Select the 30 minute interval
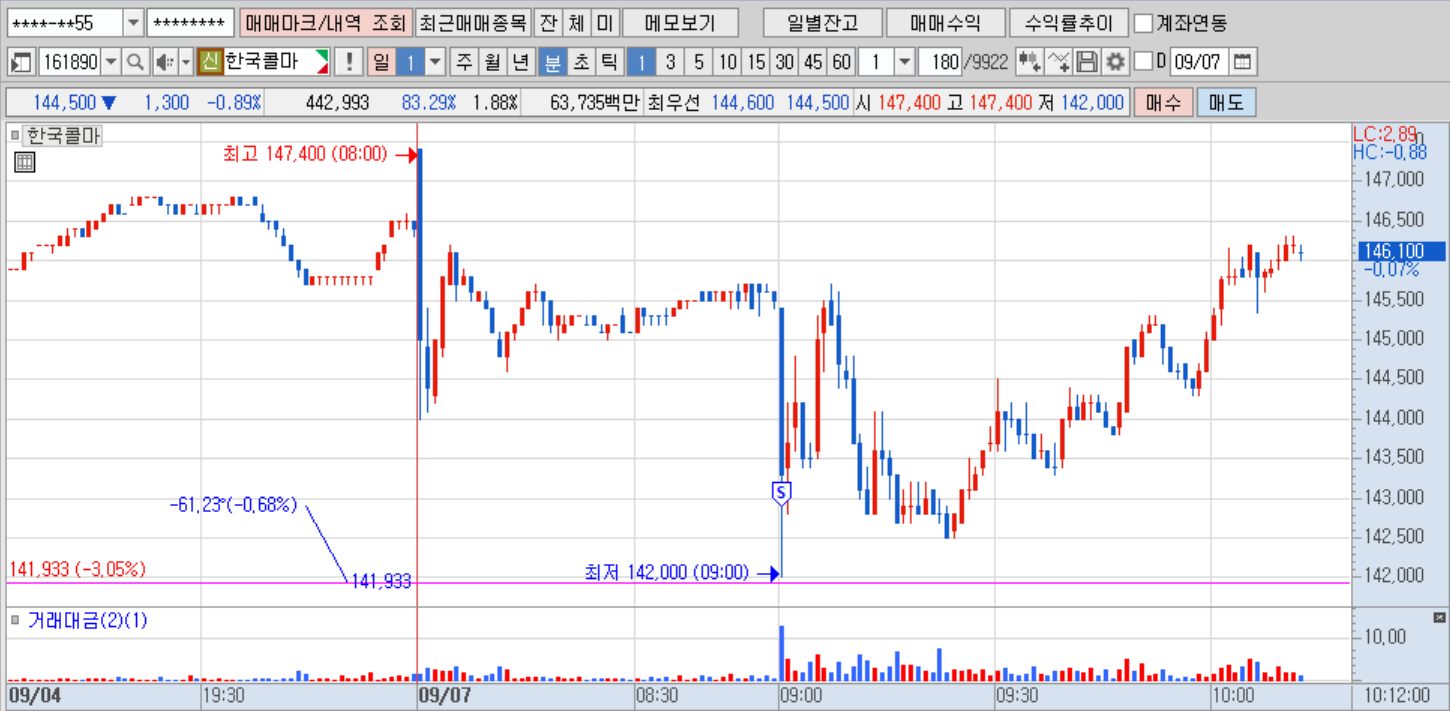This screenshot has height=711, width=1450. [x=785, y=62]
